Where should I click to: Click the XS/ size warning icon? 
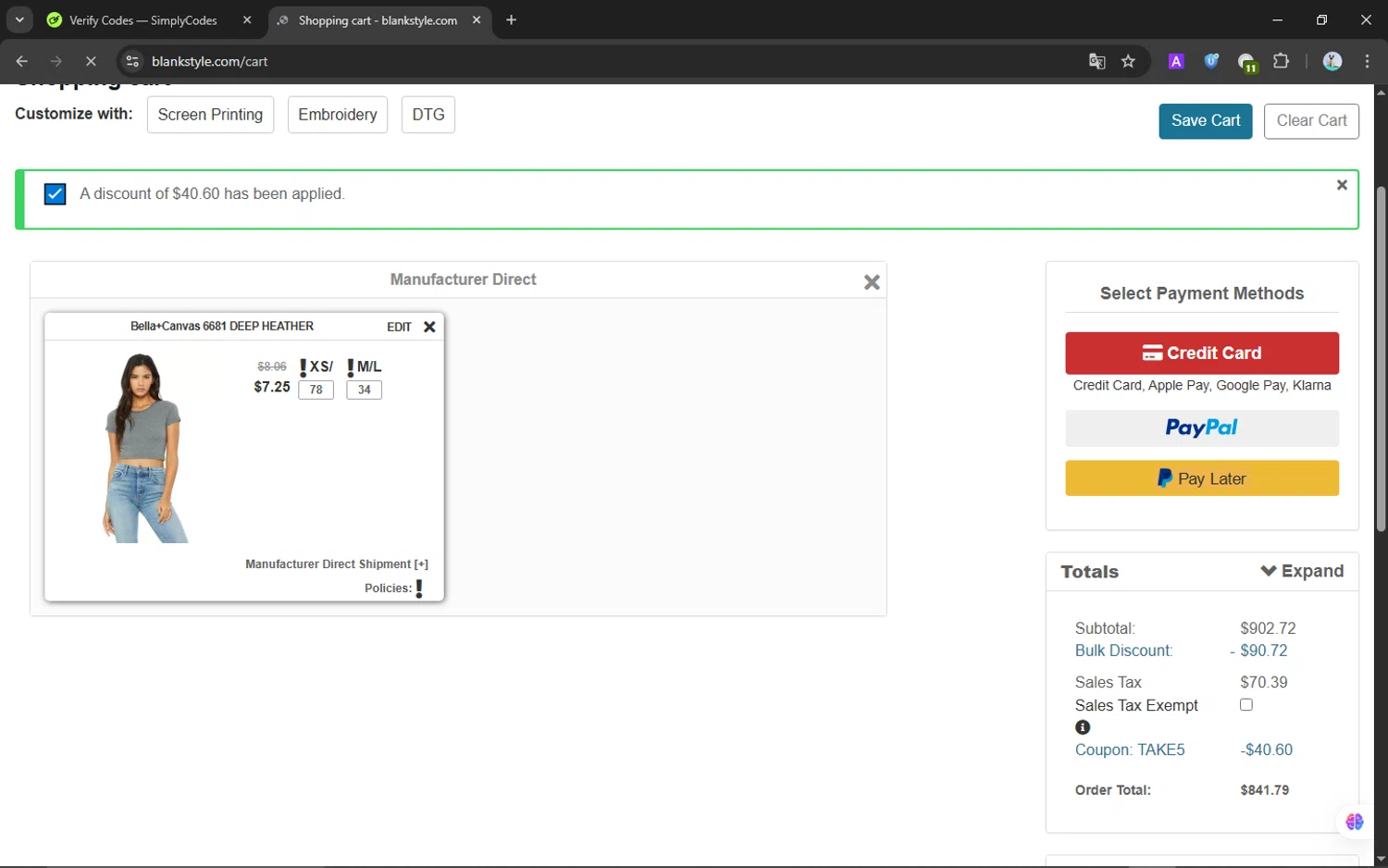point(304,367)
